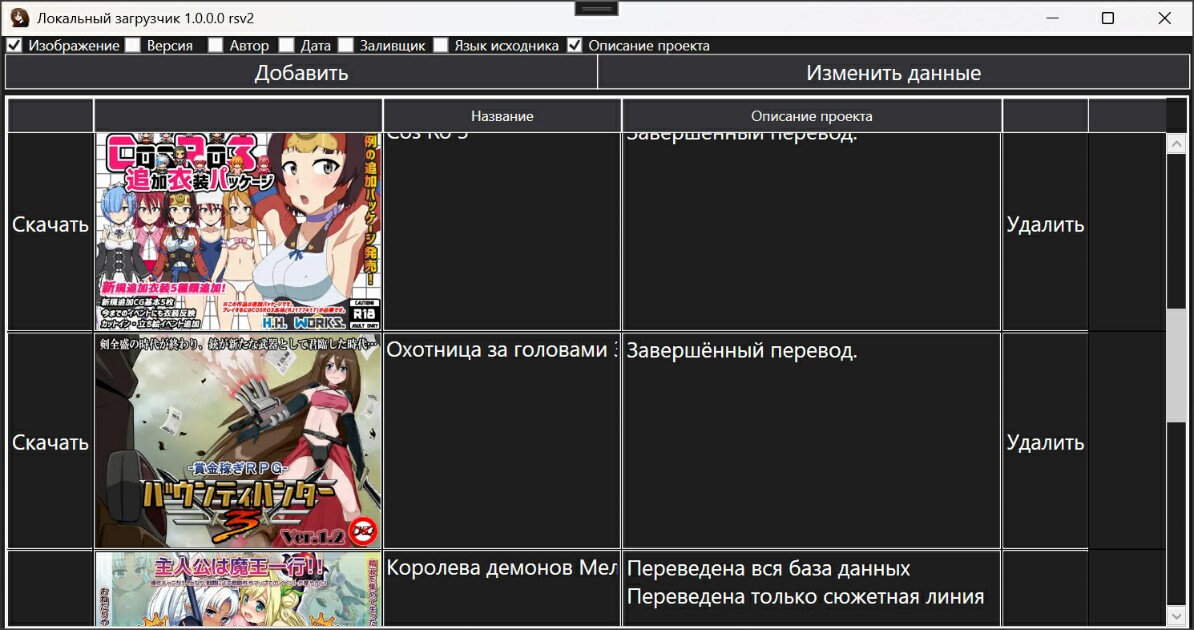The width and height of the screenshot is (1194, 630).
Task: Enable the Автор checkbox
Action: click(x=215, y=45)
